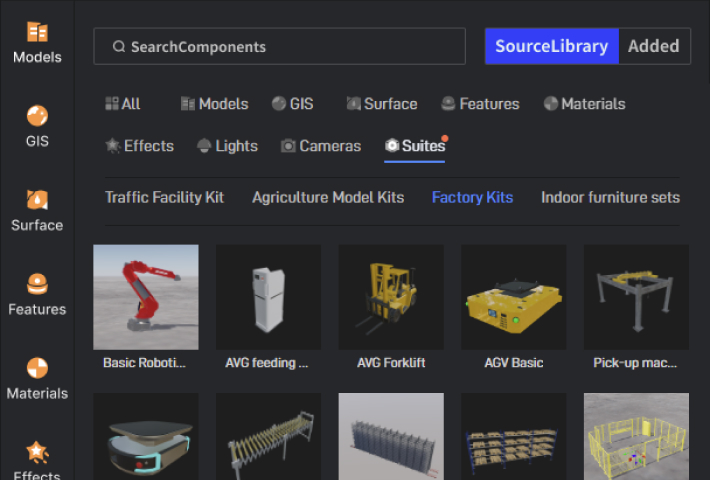This screenshot has height=480, width=710.
Task: Select the Pick-up machine thumbnail
Action: (636, 297)
